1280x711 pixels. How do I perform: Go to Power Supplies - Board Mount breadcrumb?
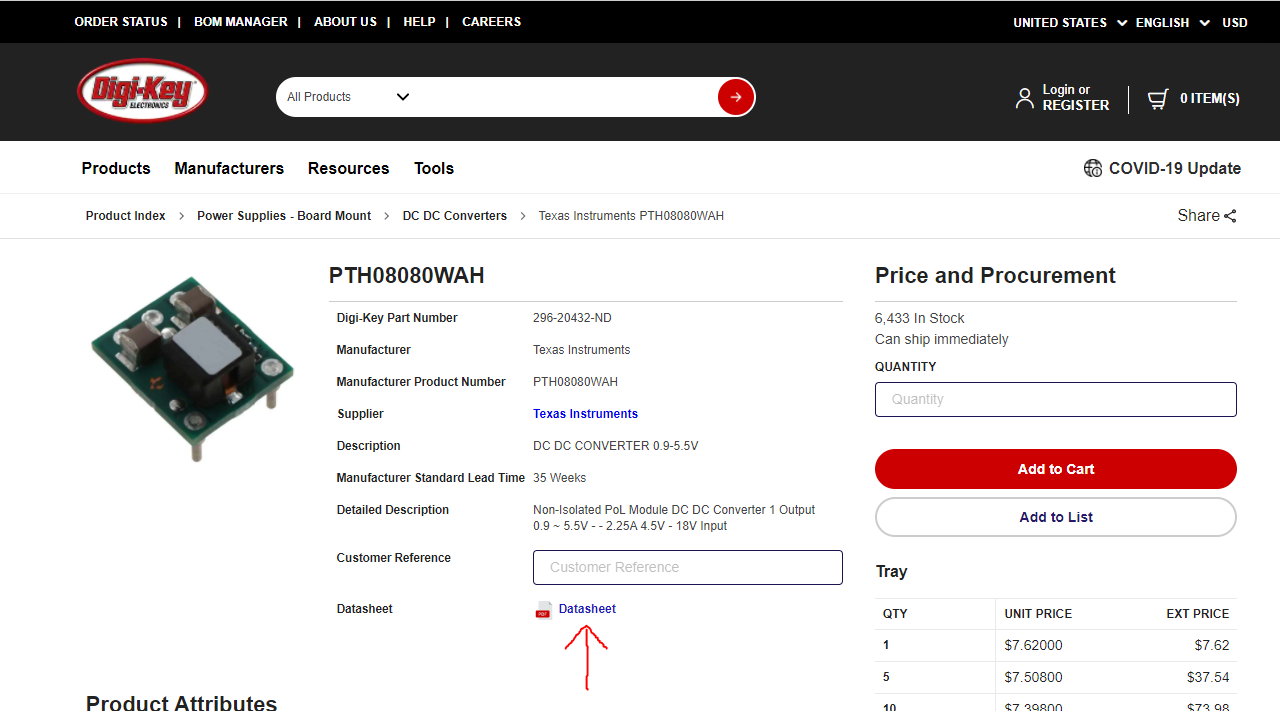click(284, 216)
